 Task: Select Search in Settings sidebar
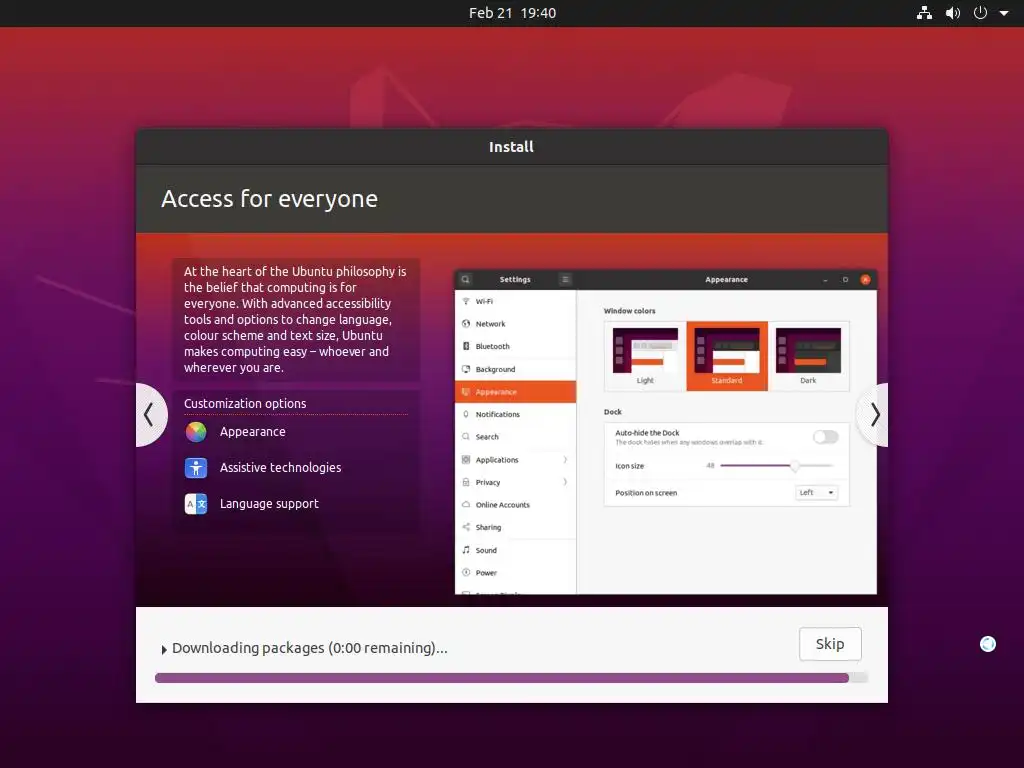[x=515, y=437]
